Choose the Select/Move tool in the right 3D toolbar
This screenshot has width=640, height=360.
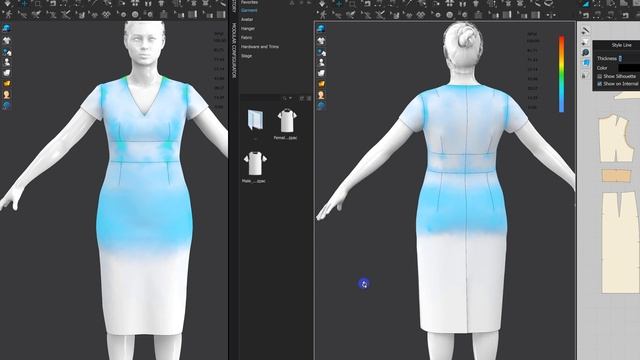[x=338, y=4]
